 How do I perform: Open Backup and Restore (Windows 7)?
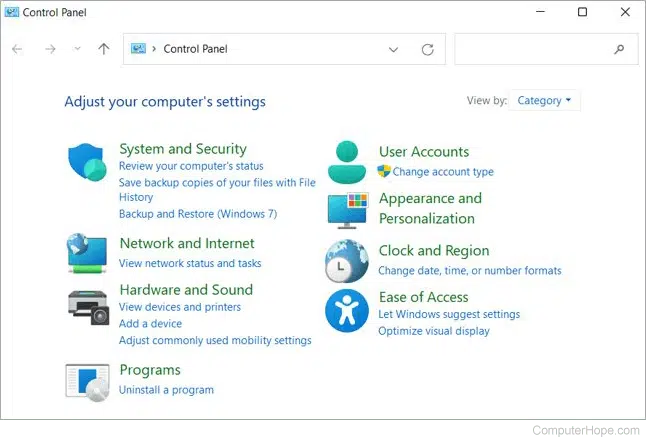tap(198, 214)
